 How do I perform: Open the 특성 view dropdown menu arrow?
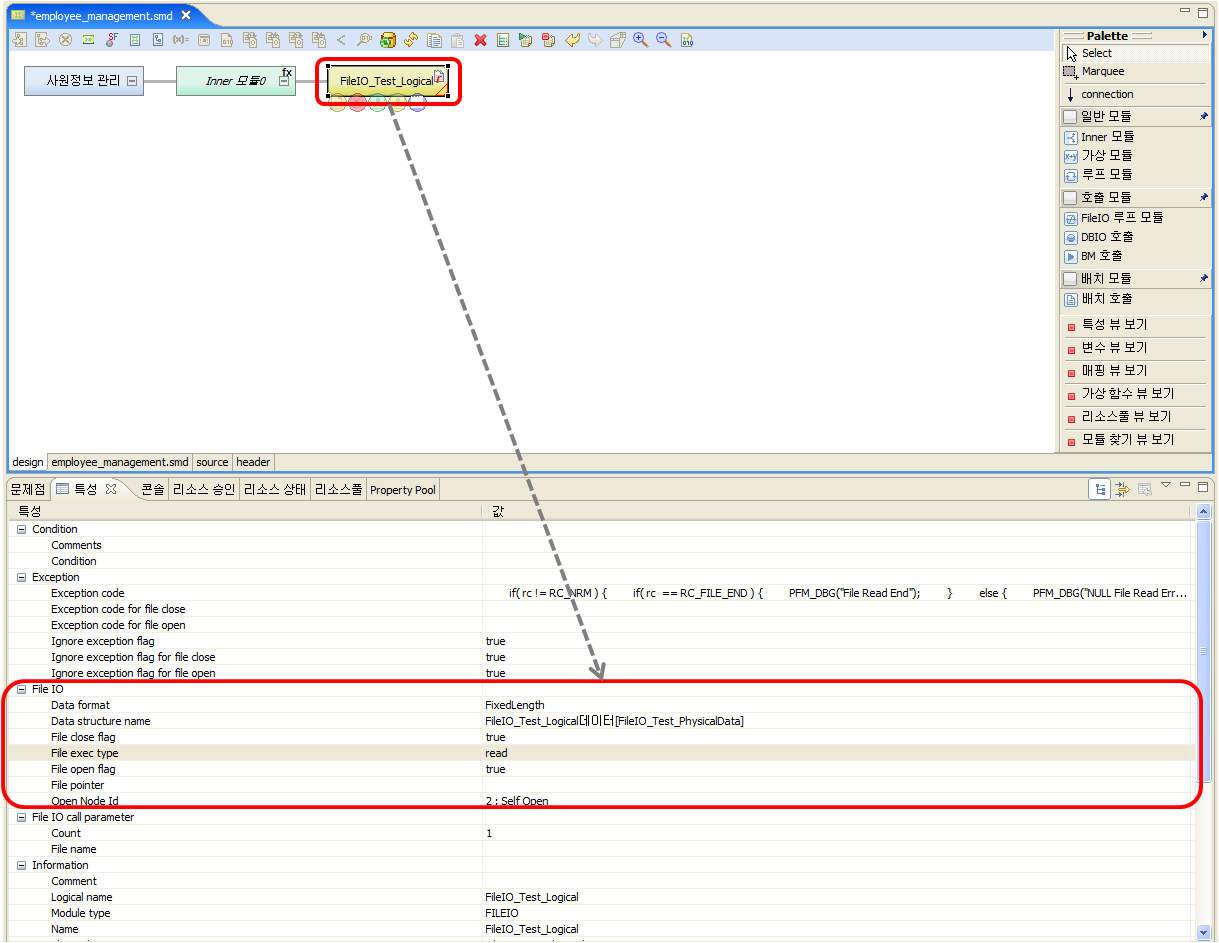(x=1166, y=486)
